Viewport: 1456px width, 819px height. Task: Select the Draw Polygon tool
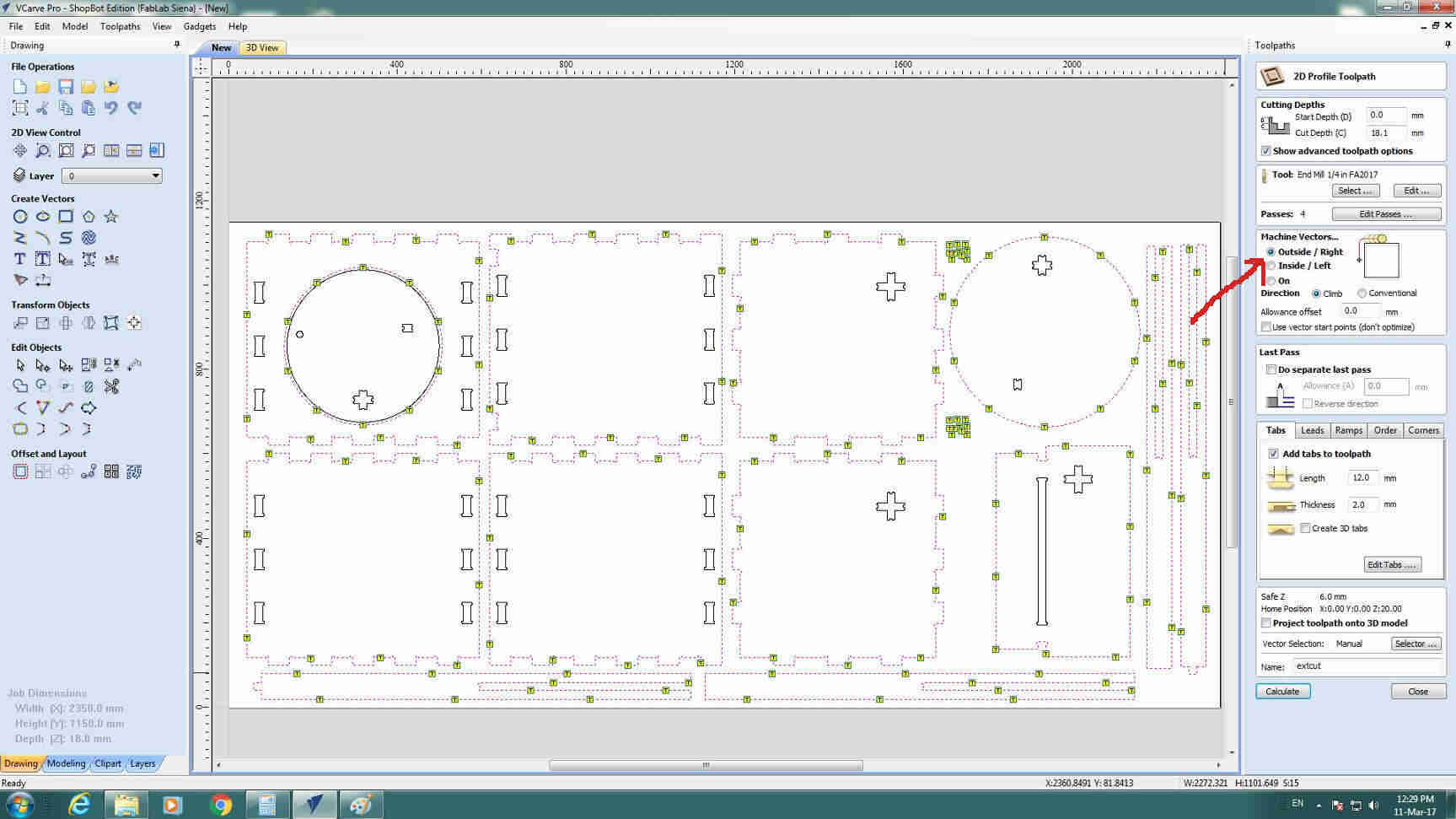pos(89,216)
